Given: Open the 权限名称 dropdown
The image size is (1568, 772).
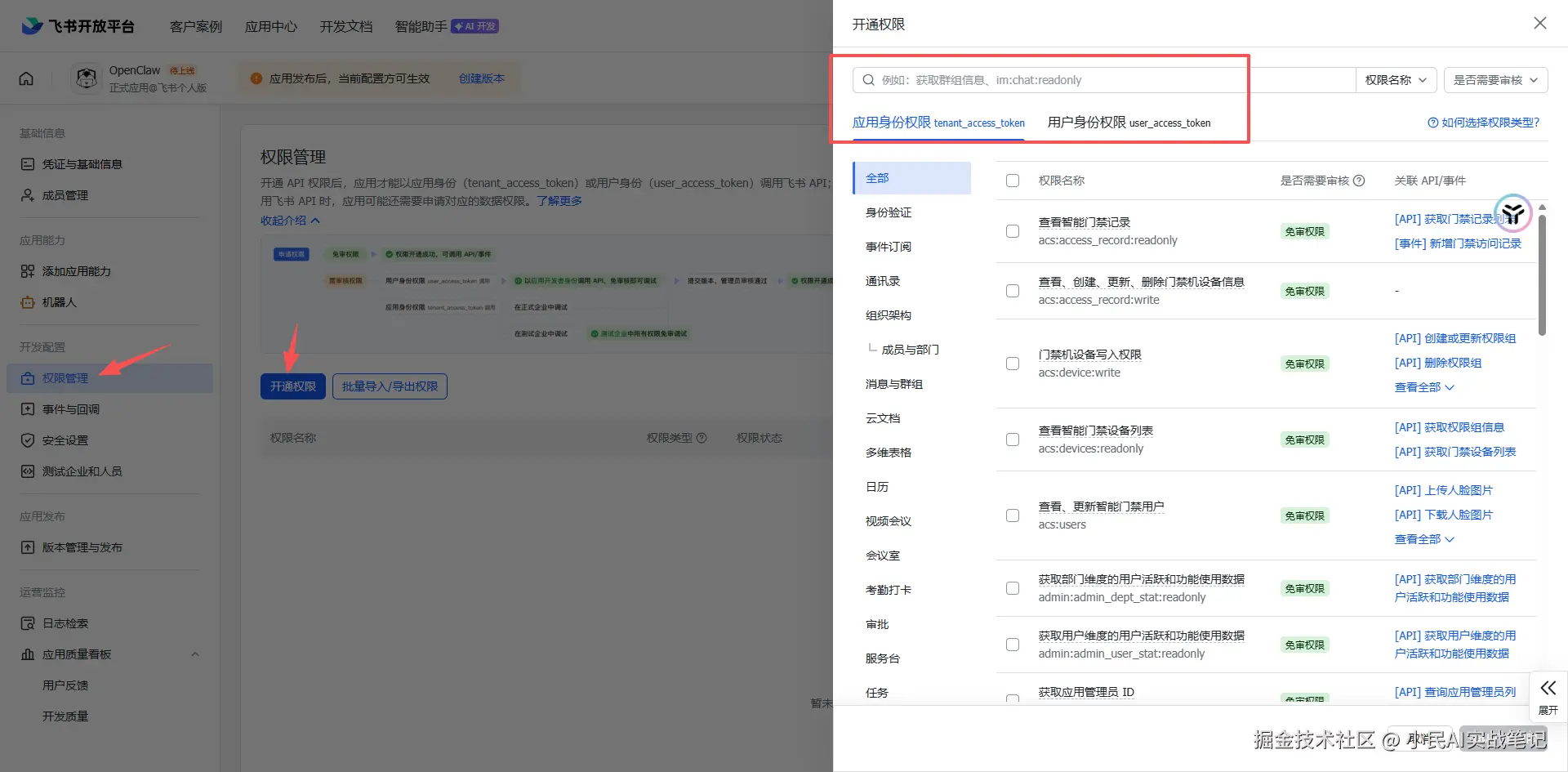Looking at the screenshot, I should coord(1396,80).
